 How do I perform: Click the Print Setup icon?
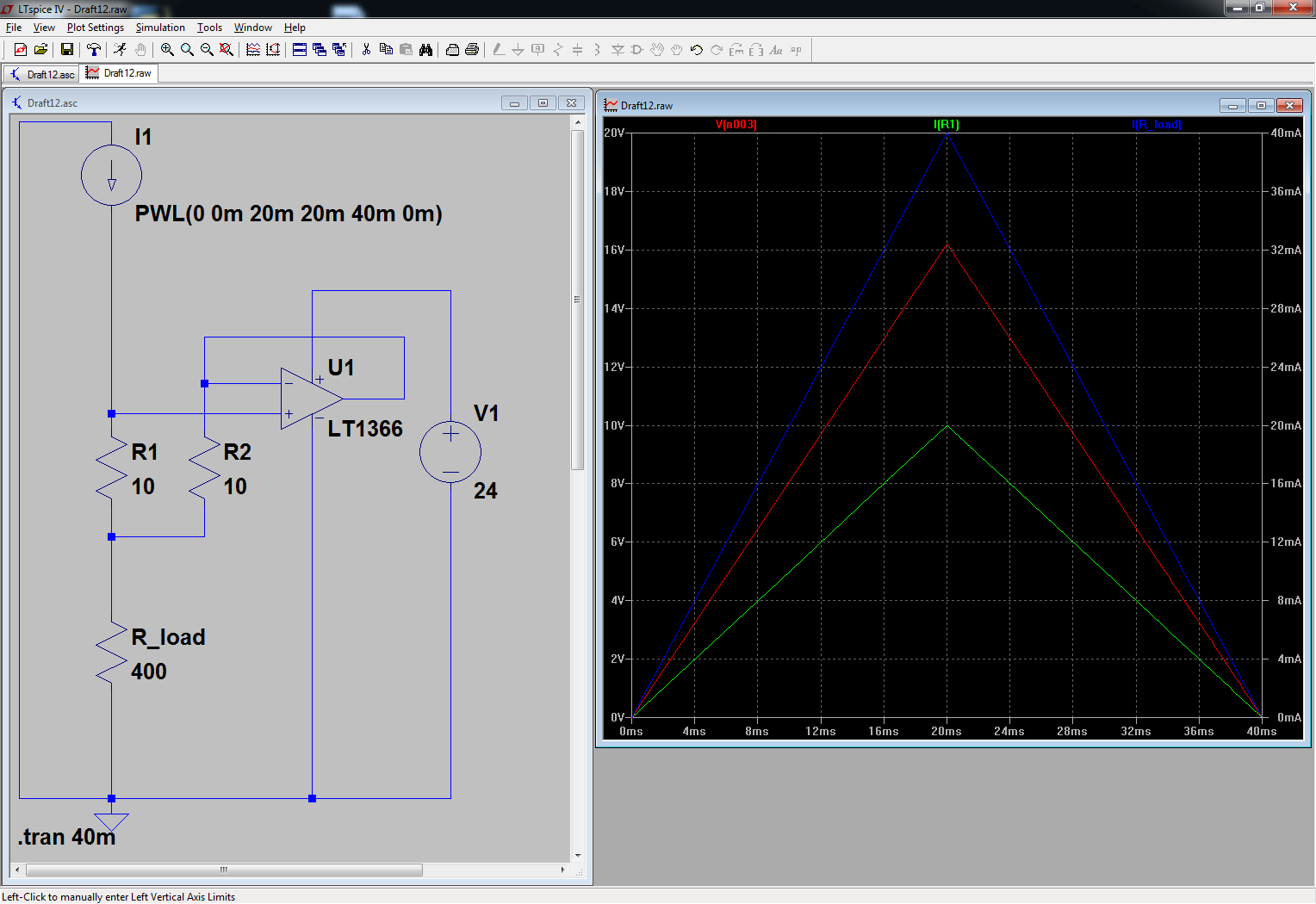452,50
